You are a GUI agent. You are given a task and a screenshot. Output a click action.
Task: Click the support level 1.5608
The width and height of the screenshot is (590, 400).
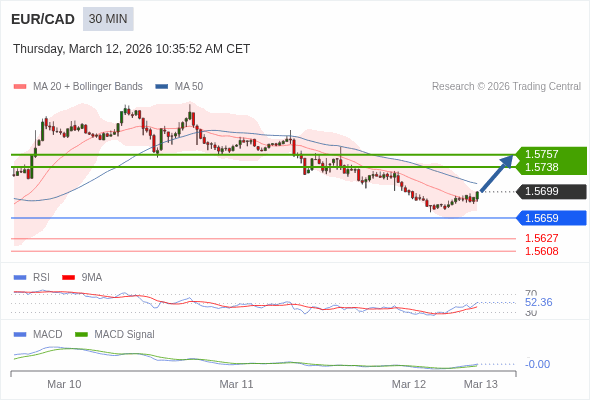click(x=541, y=251)
